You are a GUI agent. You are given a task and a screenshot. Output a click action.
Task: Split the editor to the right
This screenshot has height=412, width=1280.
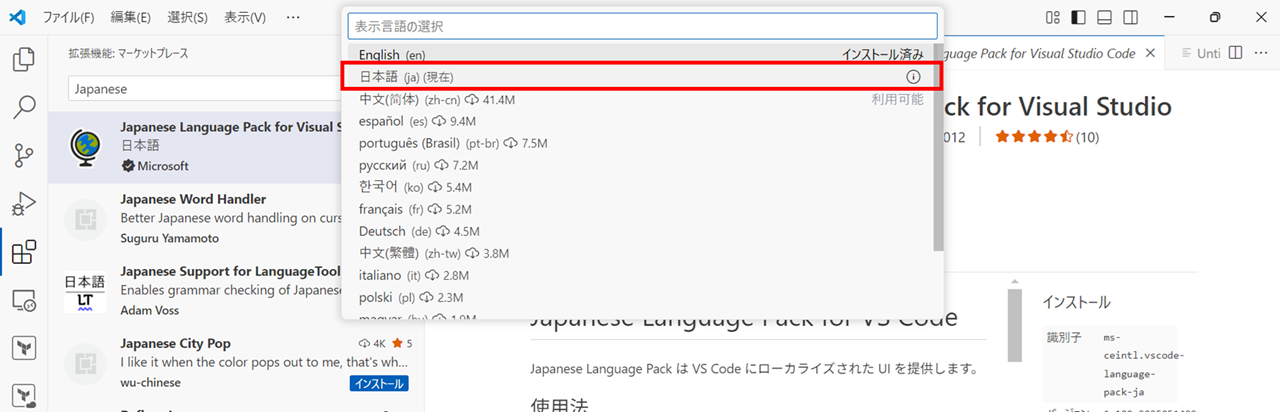coord(1235,52)
